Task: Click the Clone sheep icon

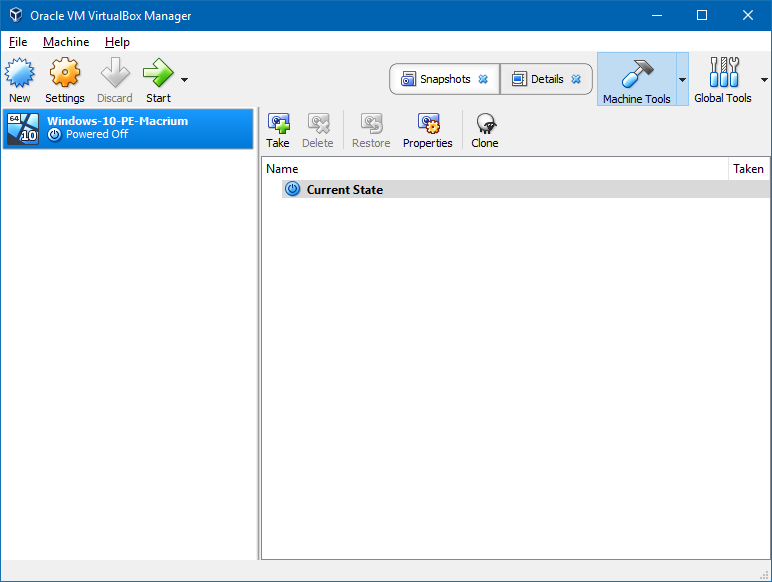Action: (485, 124)
